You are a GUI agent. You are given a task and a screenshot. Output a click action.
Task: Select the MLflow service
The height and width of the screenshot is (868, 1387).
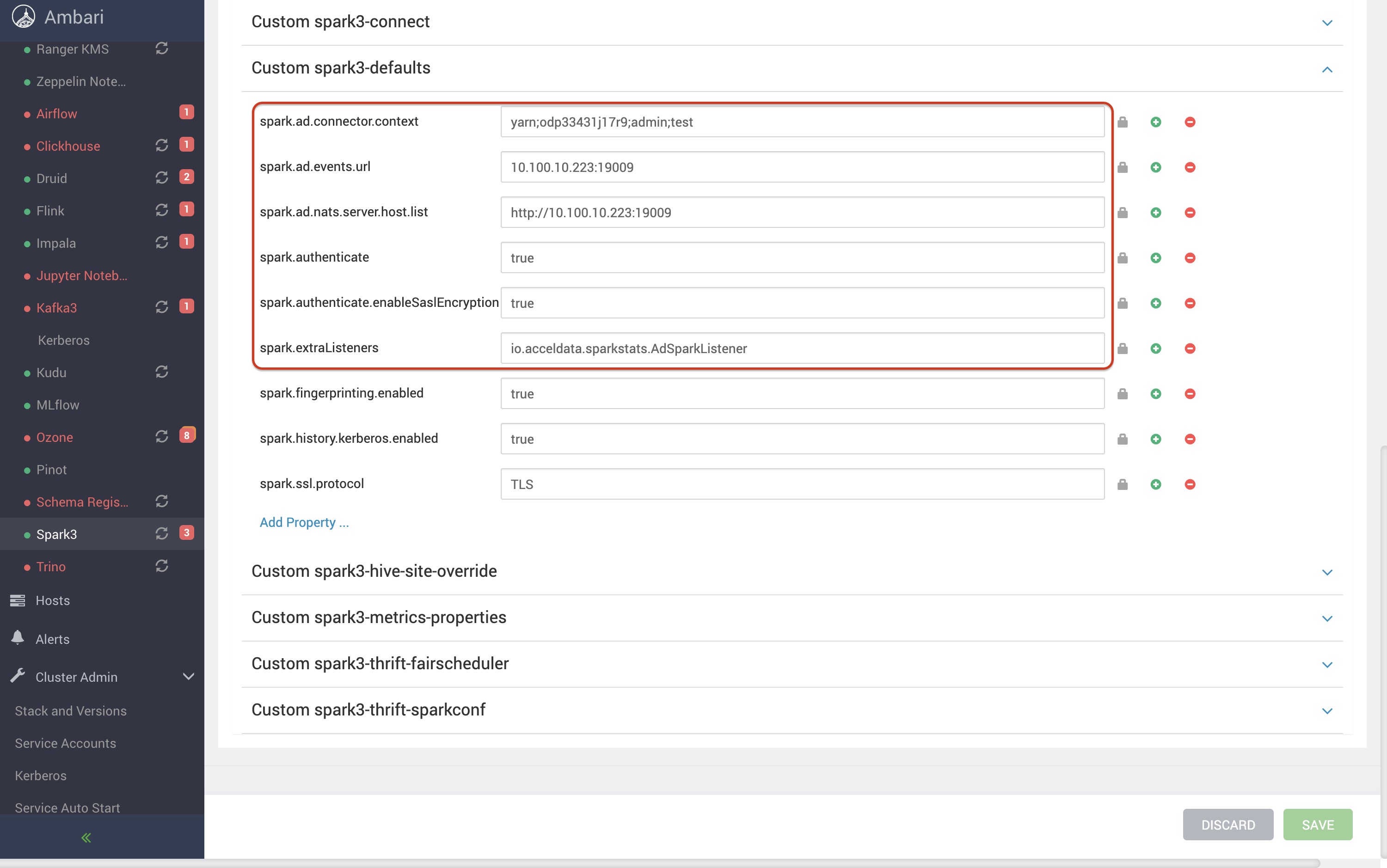point(57,405)
